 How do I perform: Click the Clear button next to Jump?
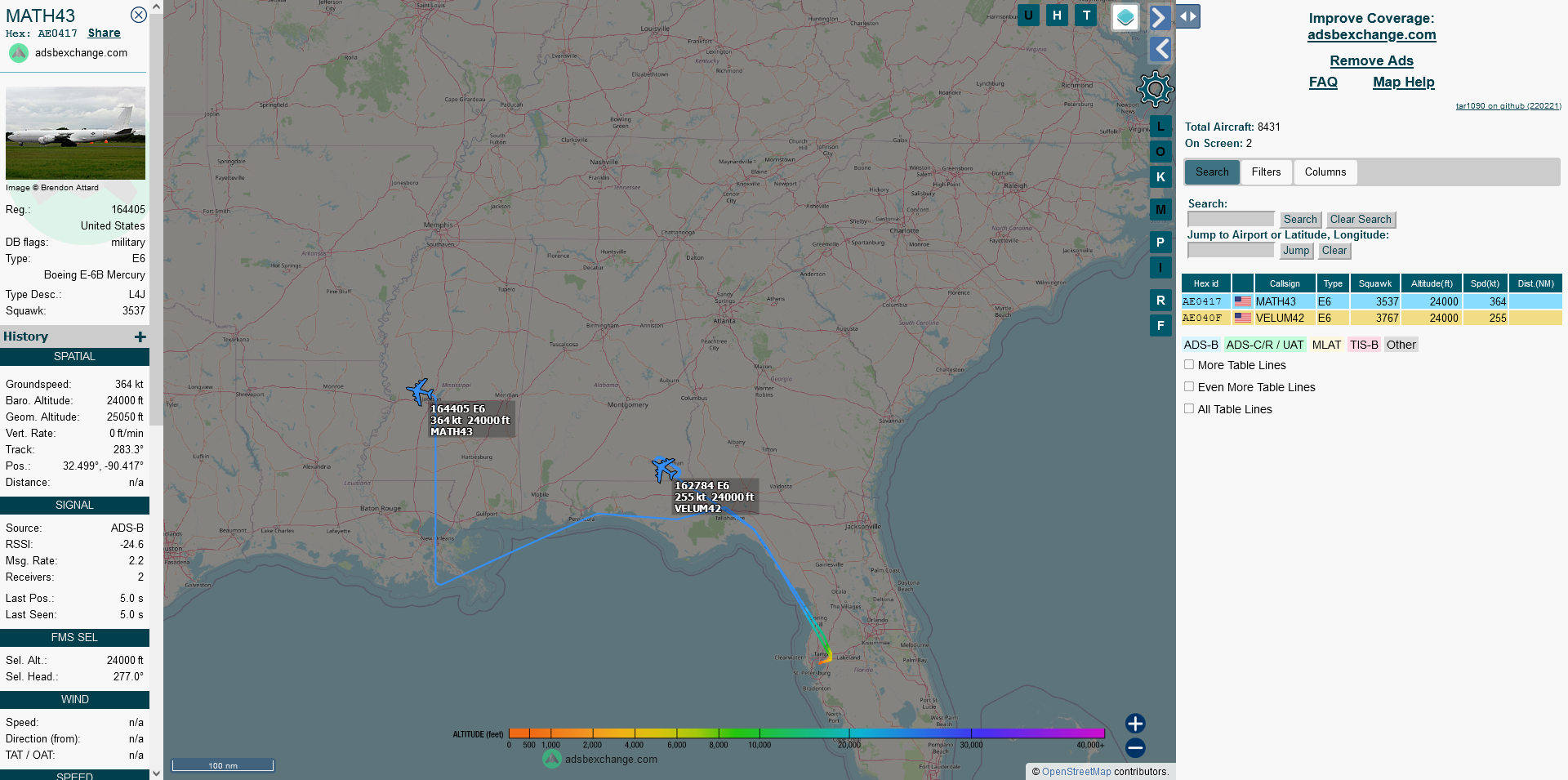(x=1334, y=251)
